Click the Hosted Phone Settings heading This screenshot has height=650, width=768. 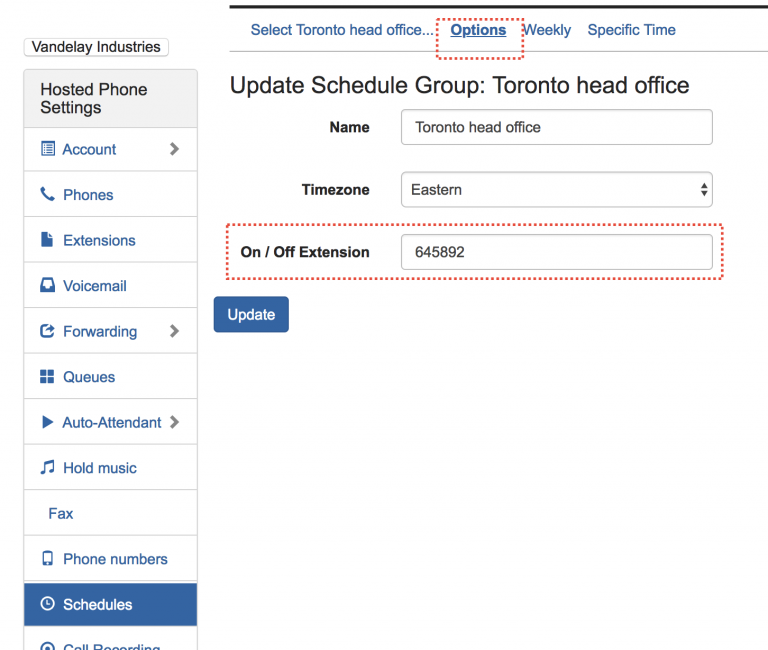click(94, 98)
